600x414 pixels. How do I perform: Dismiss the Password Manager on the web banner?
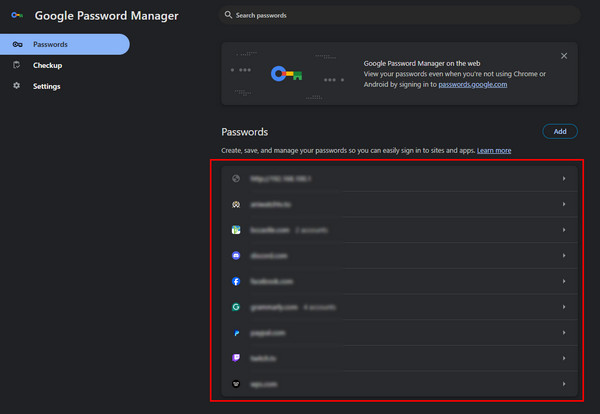coord(564,56)
